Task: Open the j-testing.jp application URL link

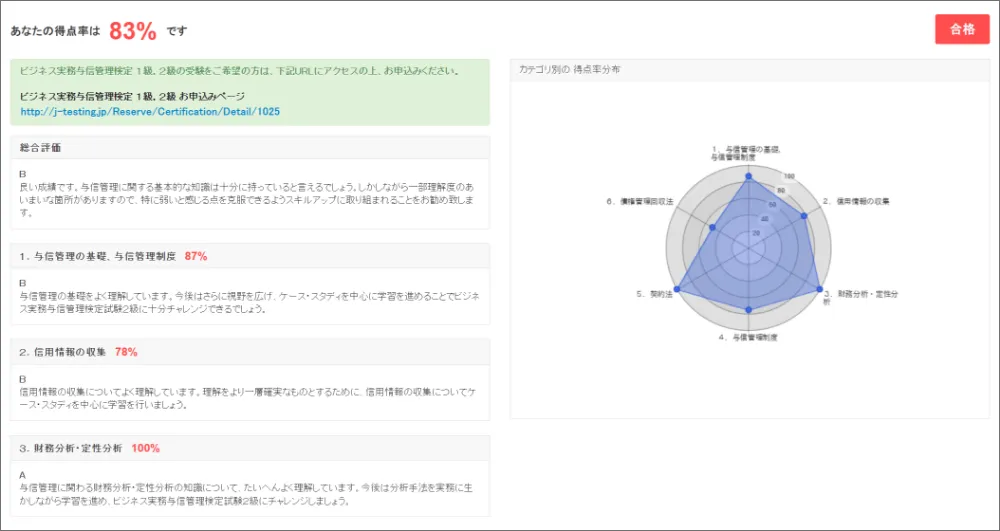Action: coord(150,111)
